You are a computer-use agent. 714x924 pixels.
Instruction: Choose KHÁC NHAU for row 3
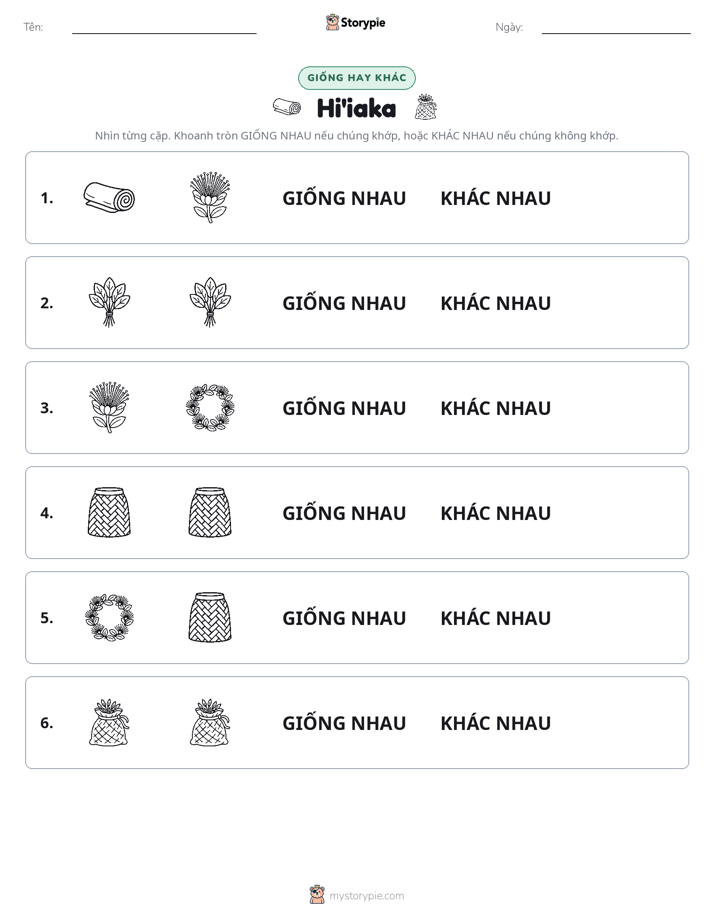click(x=495, y=408)
